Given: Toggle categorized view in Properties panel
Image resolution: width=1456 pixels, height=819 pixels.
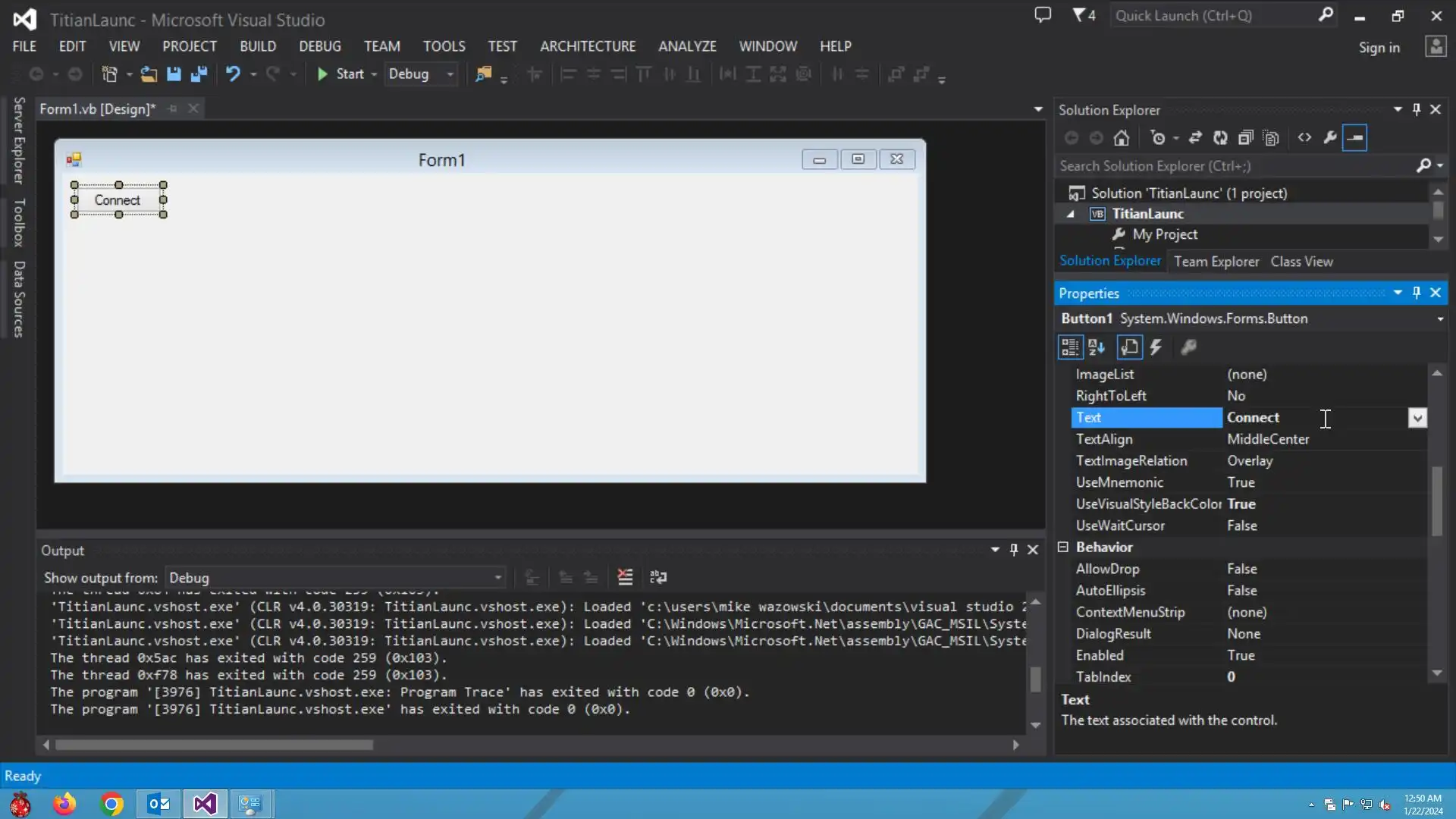Looking at the screenshot, I should tap(1070, 347).
